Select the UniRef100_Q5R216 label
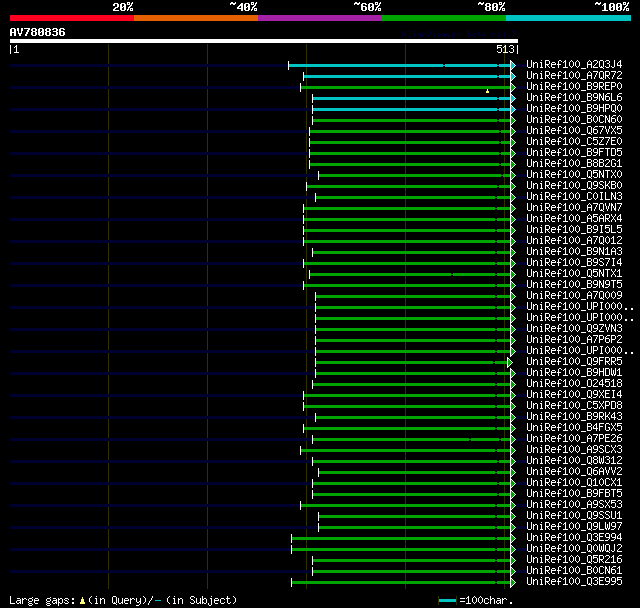Viewport: 640px width, 608px height. coord(574,560)
